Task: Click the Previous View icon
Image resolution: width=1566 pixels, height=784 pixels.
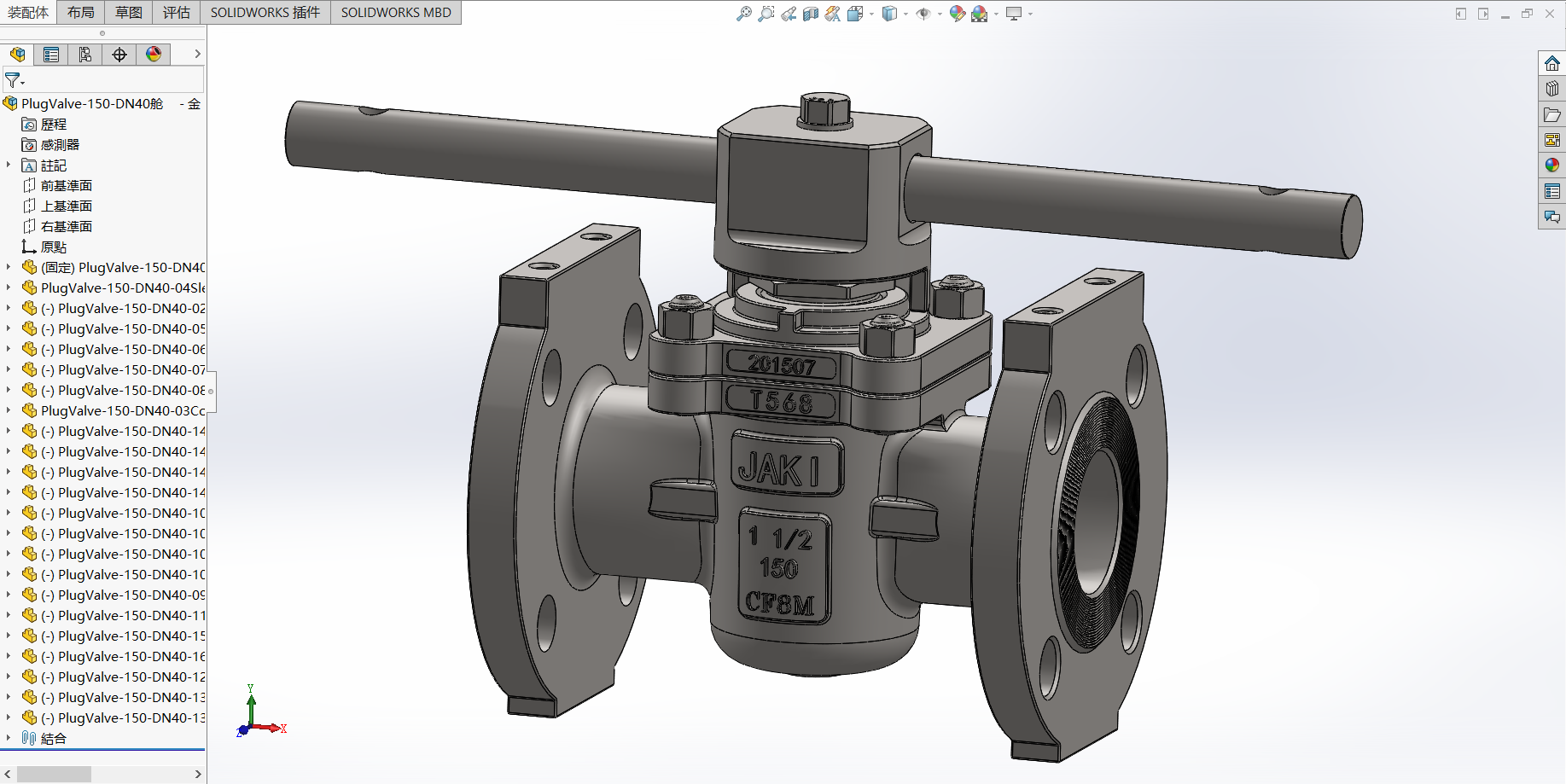Action: (789, 14)
